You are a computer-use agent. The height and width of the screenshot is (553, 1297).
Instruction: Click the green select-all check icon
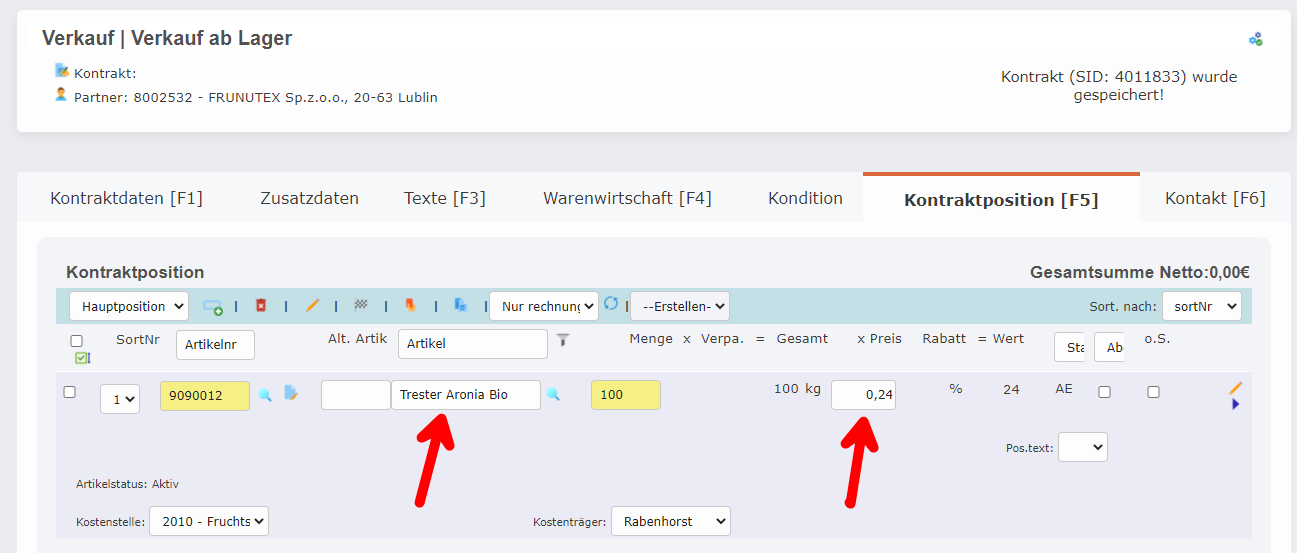tap(82, 358)
